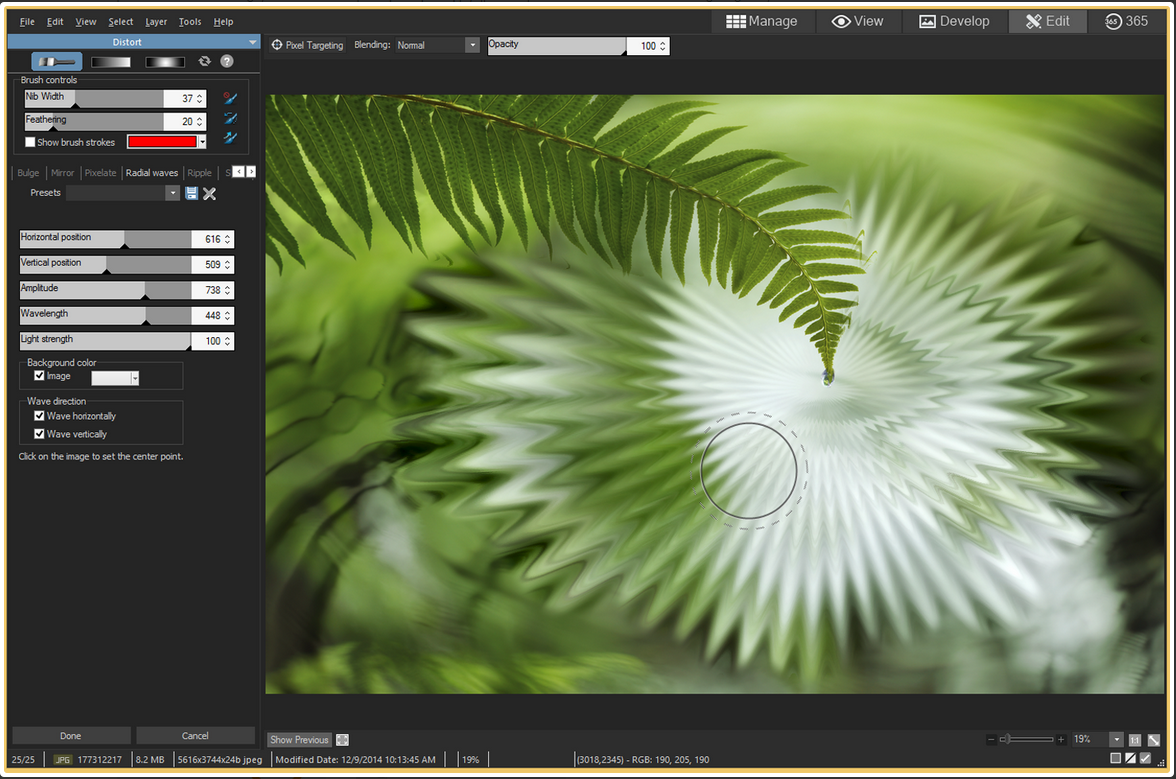Switch to the Ripple distortion tab
The image size is (1176, 779).
[199, 173]
